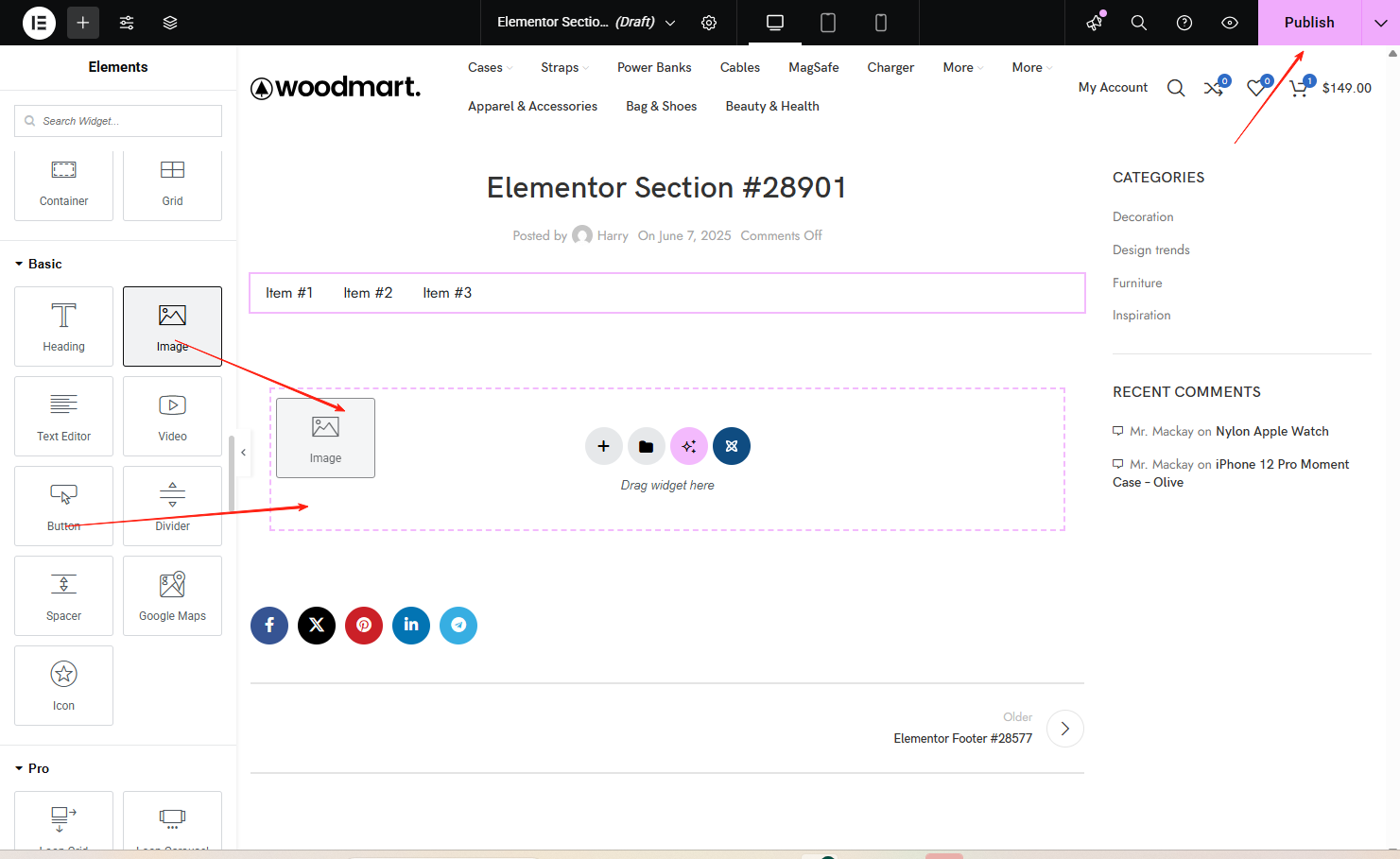Click the Publish button
The height and width of the screenshot is (859, 1400).
click(1309, 22)
